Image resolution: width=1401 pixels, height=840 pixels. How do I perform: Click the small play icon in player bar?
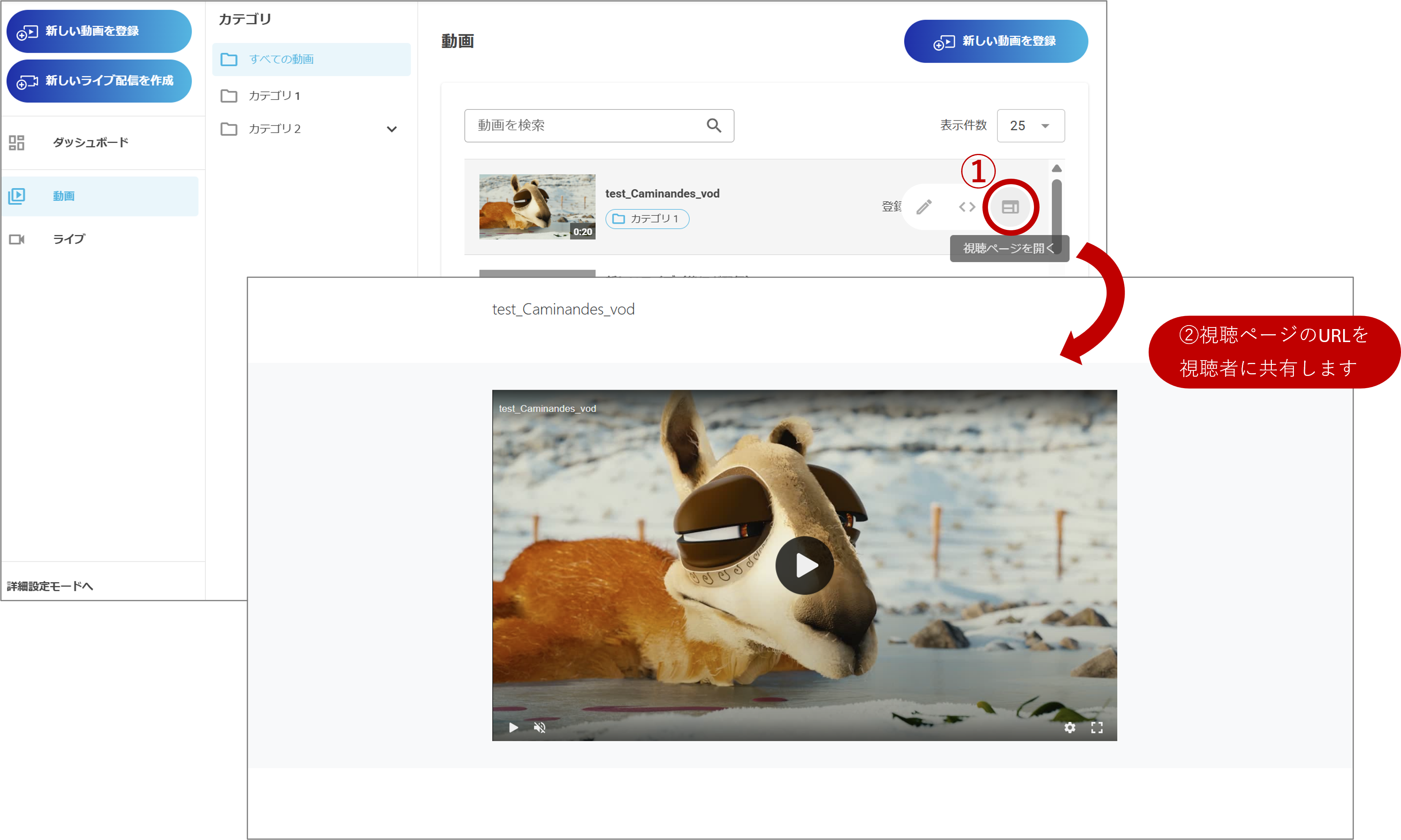513,727
